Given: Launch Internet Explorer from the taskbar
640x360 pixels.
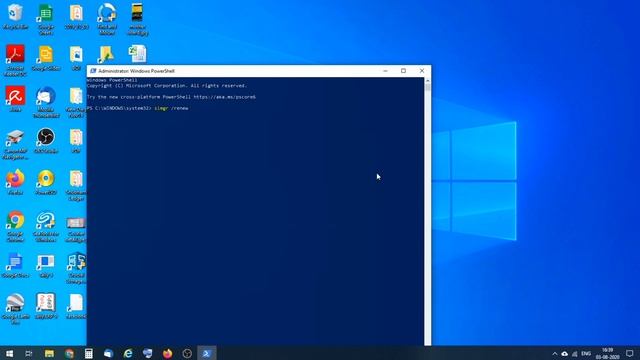Looking at the screenshot, I should pos(128,353).
